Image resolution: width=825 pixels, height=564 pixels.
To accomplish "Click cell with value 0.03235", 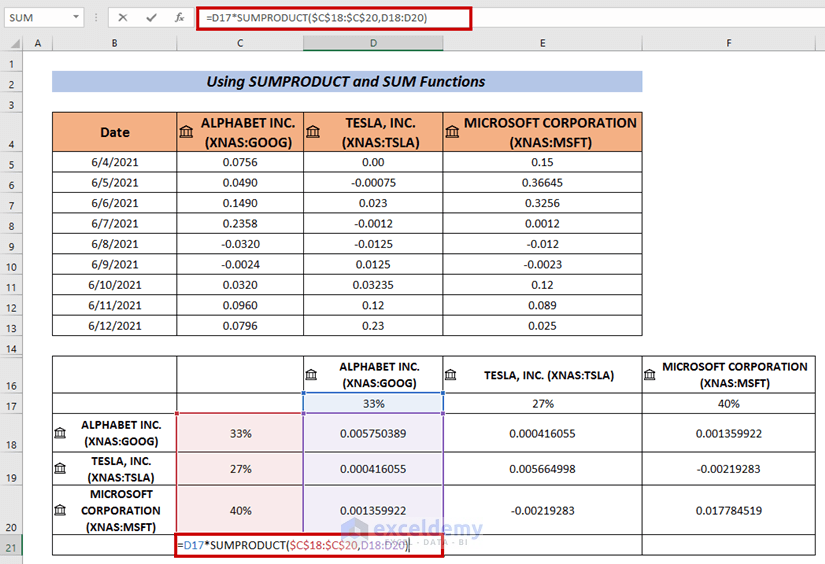I will pos(373,285).
